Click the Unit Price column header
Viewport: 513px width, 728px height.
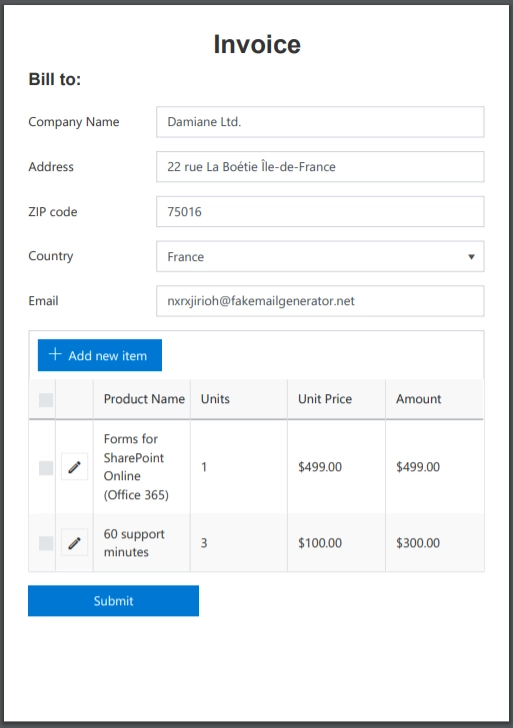[x=337, y=399]
